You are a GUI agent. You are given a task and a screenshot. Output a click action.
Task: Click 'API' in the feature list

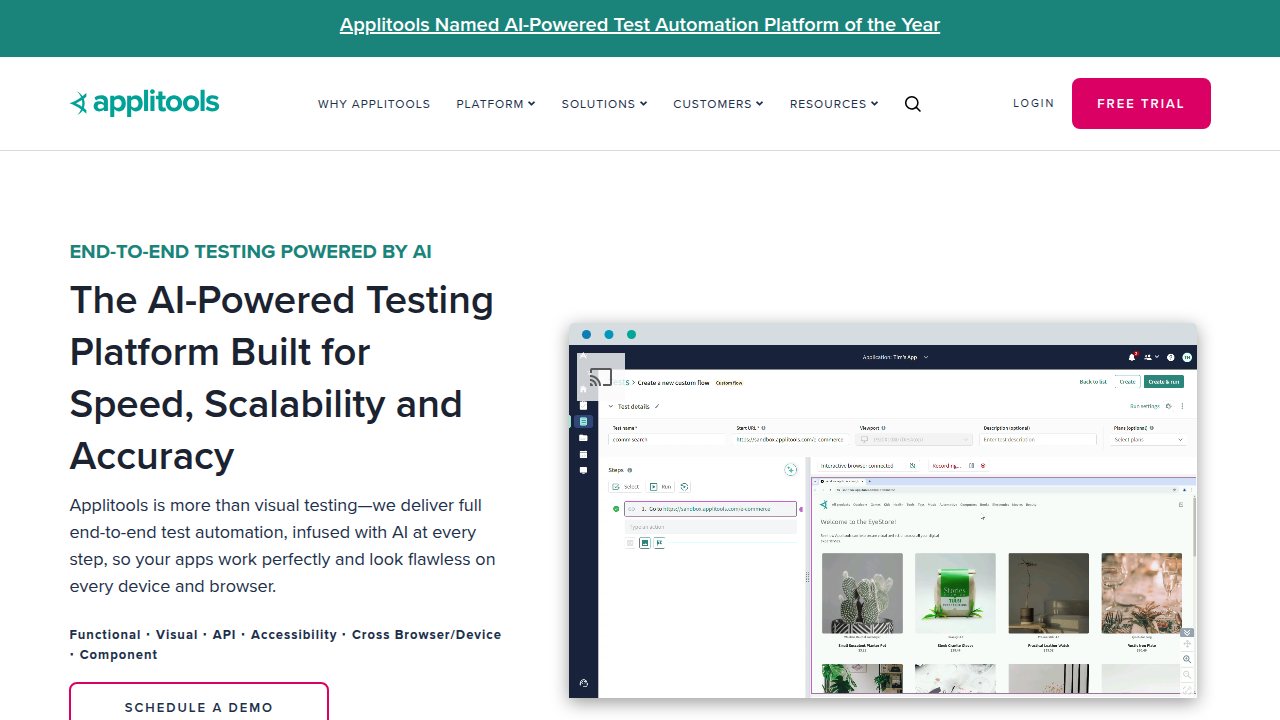[x=224, y=635]
